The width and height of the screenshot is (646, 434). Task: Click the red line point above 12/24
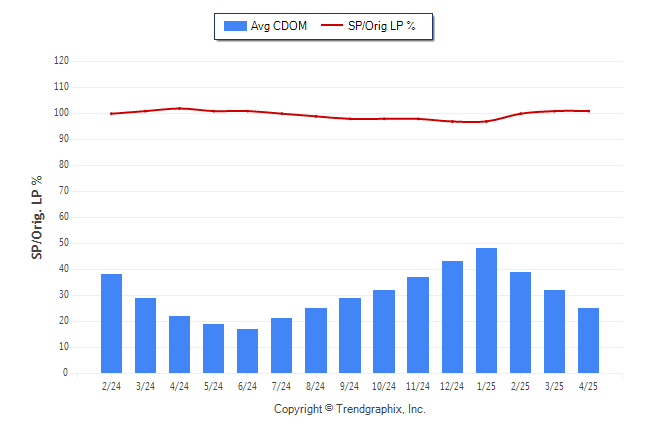(x=452, y=122)
